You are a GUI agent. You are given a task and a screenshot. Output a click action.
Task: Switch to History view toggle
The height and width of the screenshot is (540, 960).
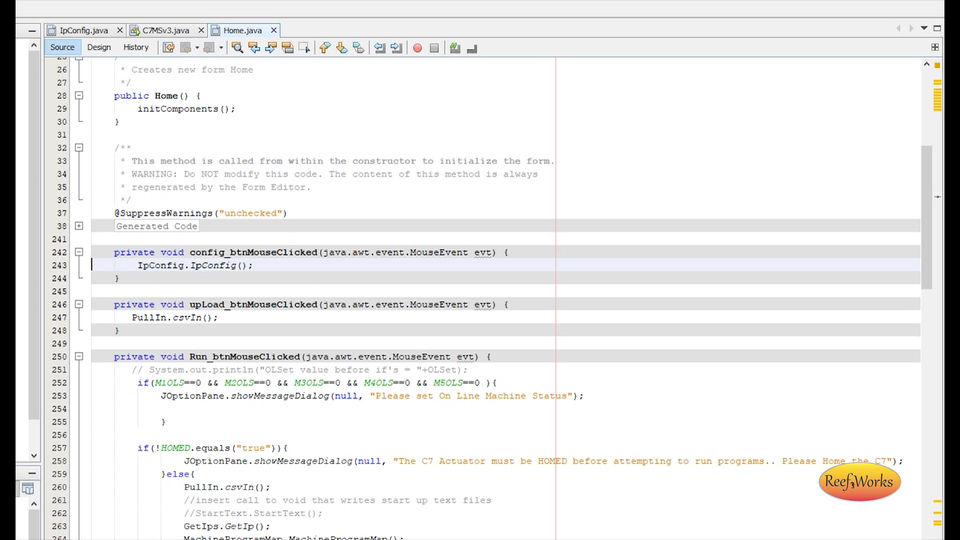point(136,47)
